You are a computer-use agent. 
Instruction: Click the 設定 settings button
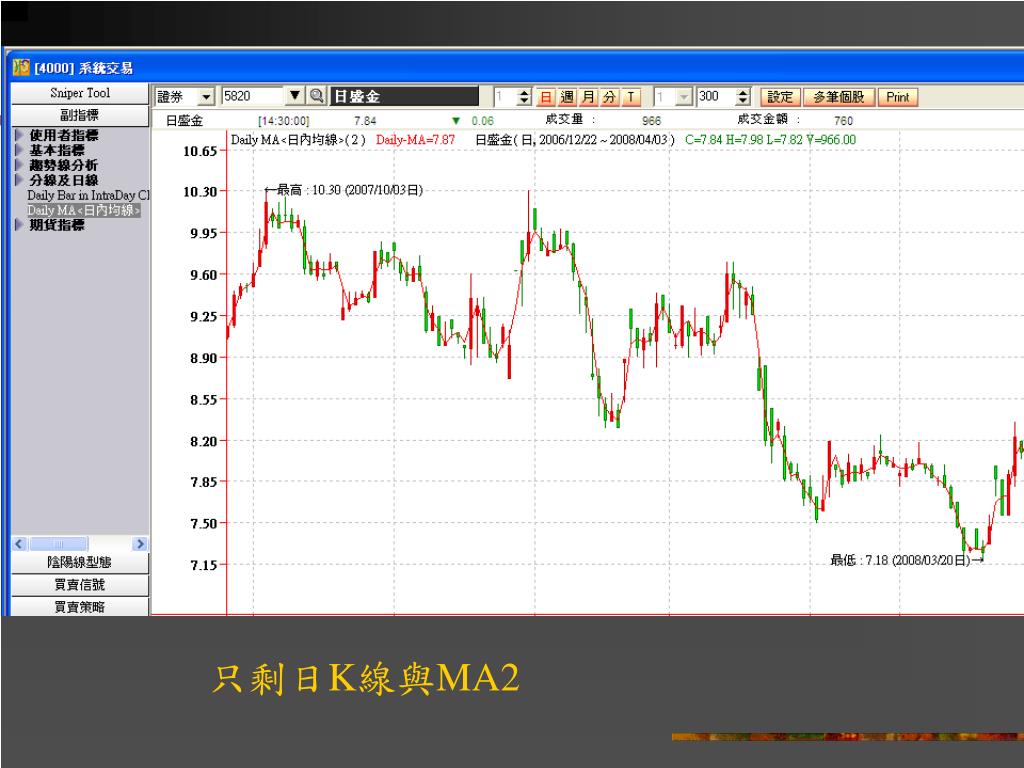(780, 97)
